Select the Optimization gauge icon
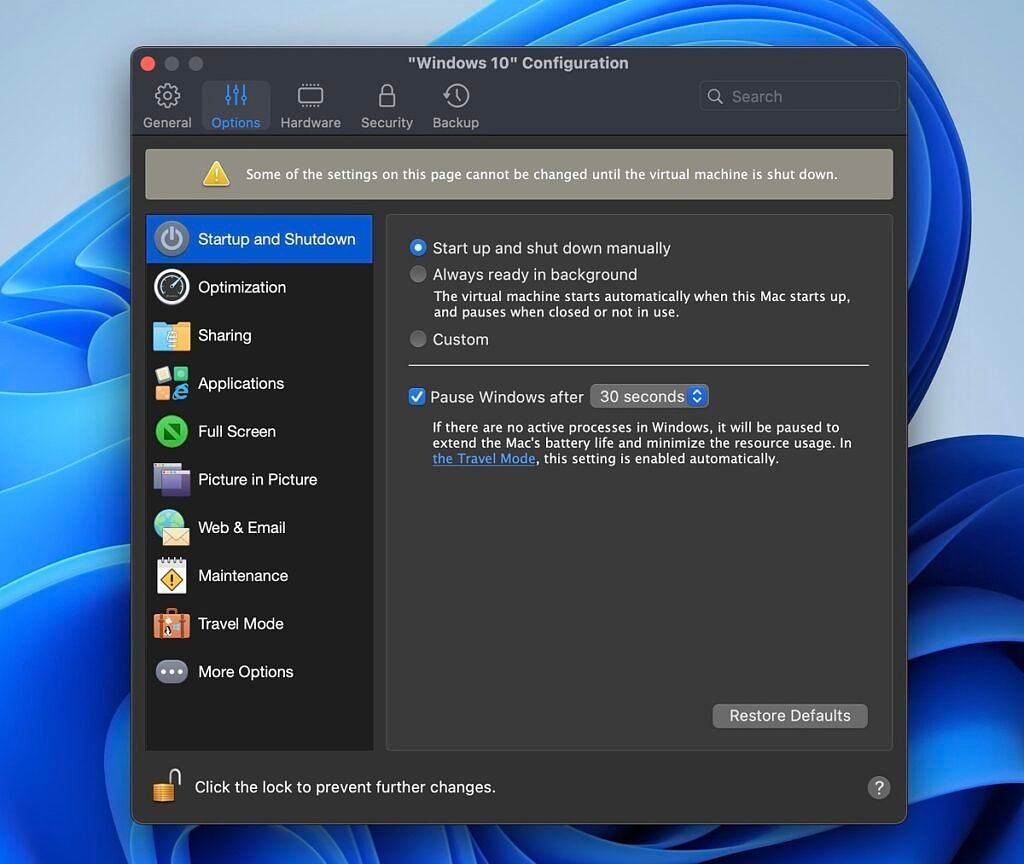 [171, 287]
